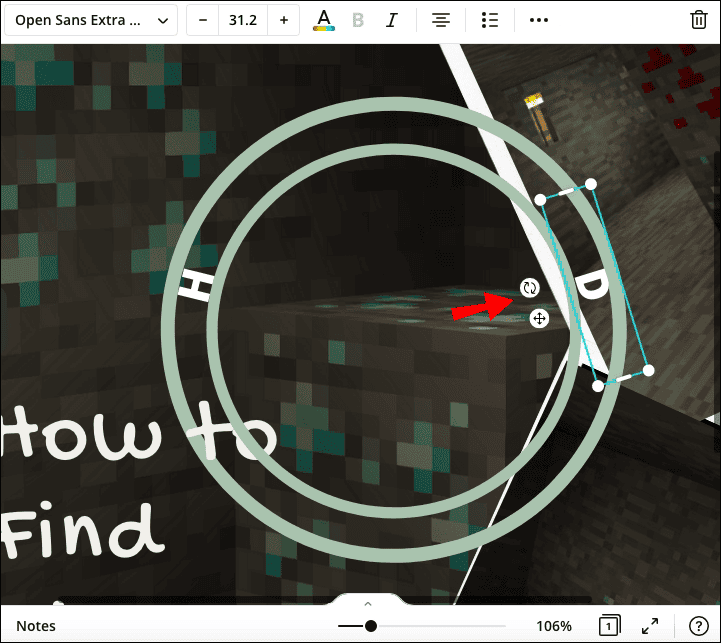The height and width of the screenshot is (643, 721).
Task: Increase font size with plus button
Action: tap(284, 20)
